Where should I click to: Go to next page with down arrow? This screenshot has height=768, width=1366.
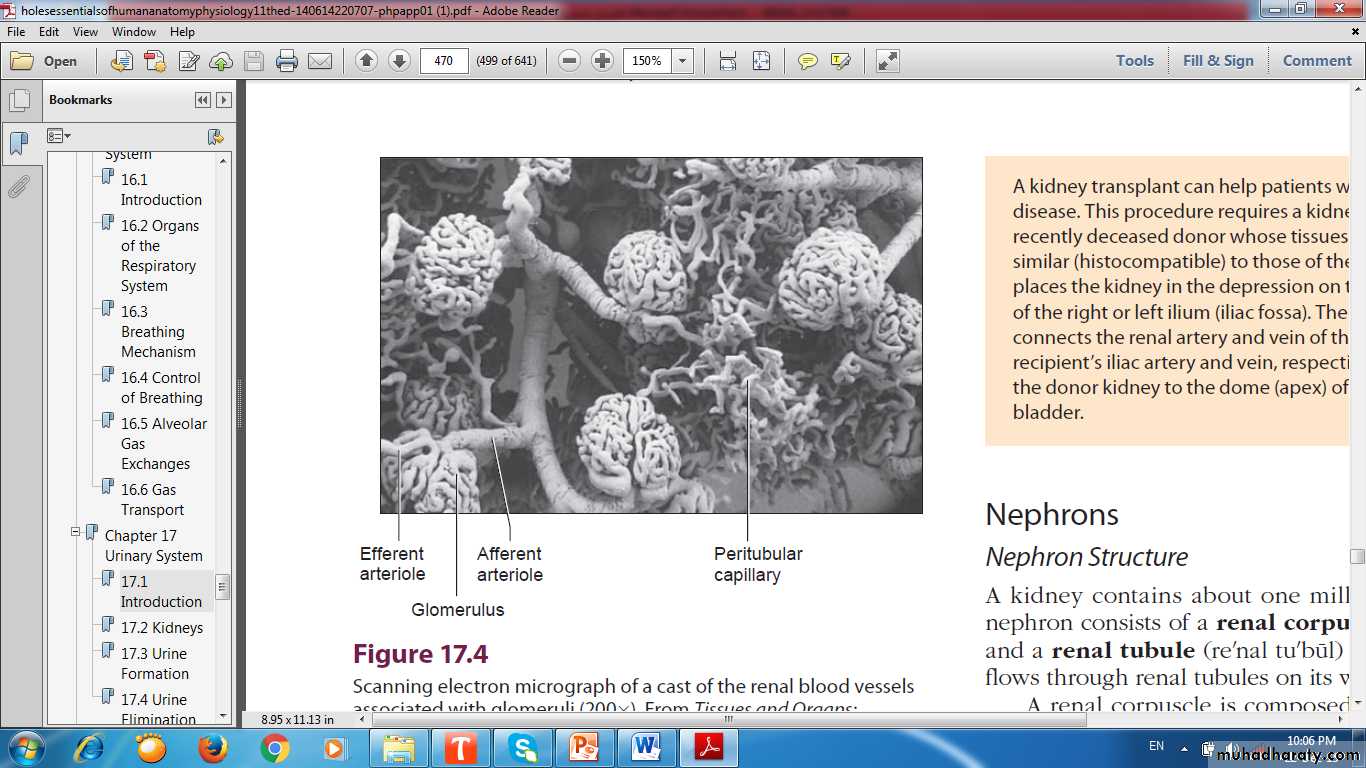coord(399,61)
